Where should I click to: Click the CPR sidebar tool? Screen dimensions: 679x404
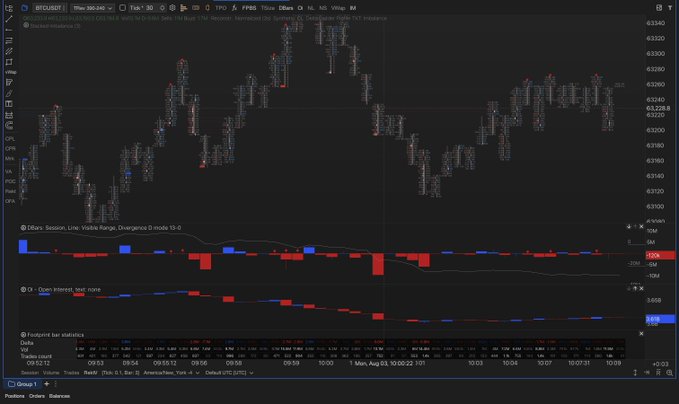click(x=10, y=149)
